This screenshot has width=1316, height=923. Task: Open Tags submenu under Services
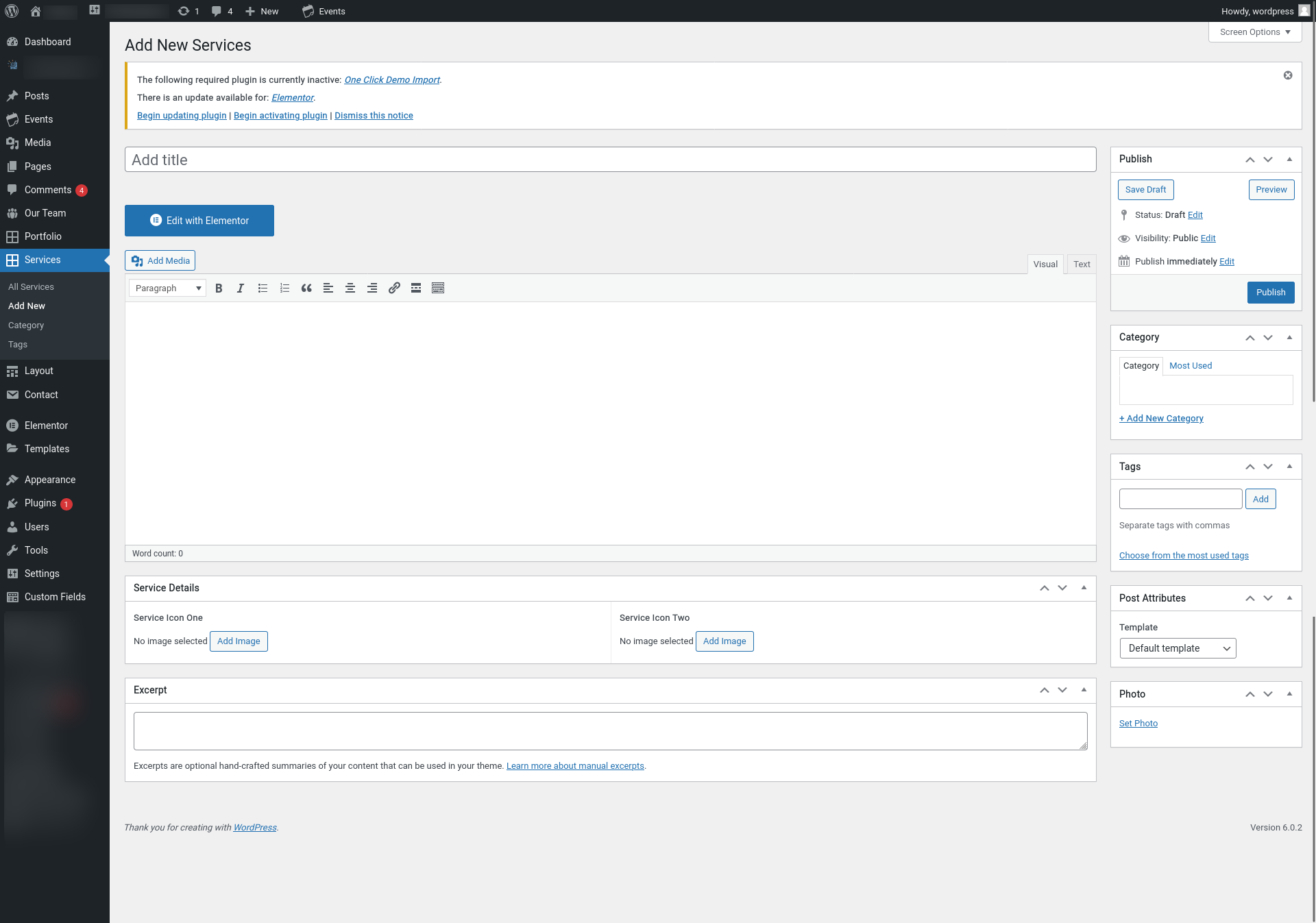coord(18,345)
